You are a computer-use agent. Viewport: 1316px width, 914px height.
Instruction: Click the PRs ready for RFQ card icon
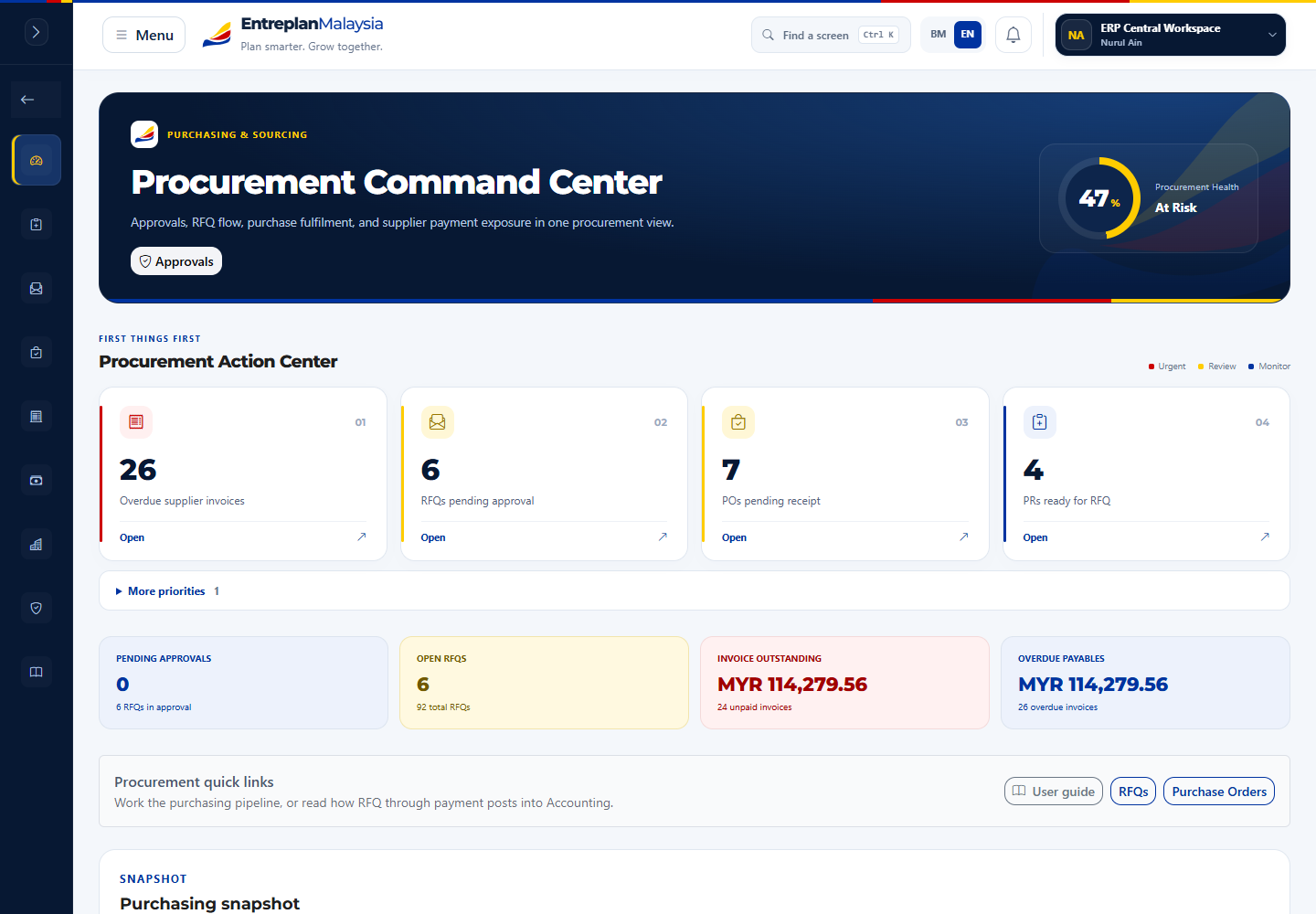pos(1040,422)
